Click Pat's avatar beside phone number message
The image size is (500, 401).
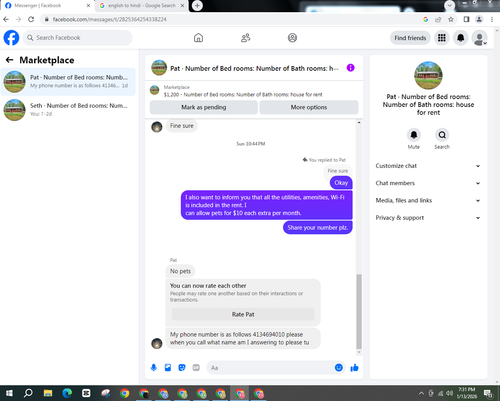pyautogui.click(x=157, y=343)
